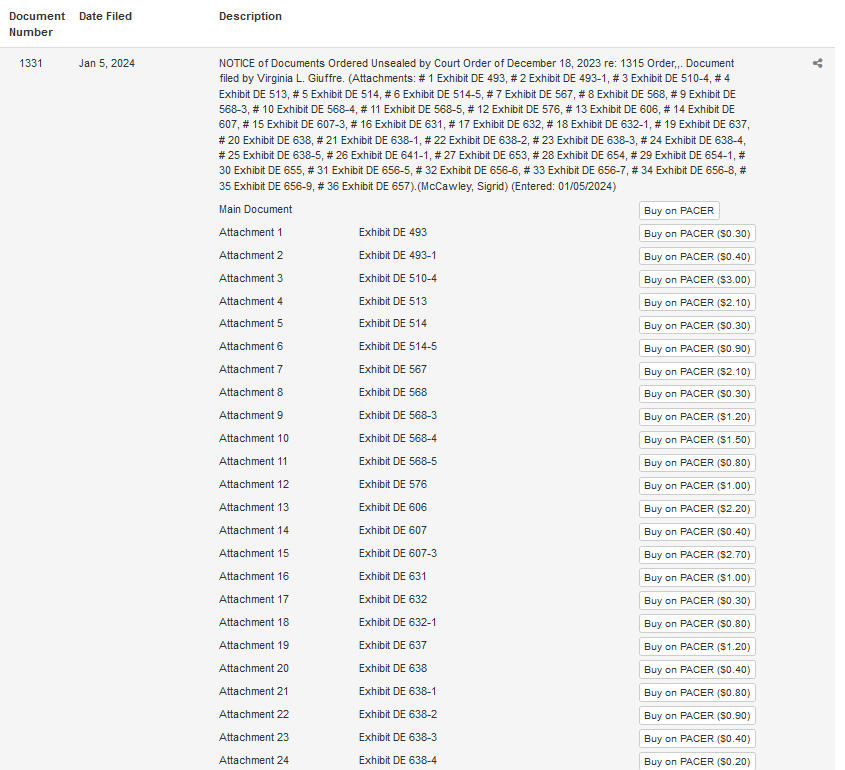
Task: Click Exhibit DE 631 in the attachment list
Action: pos(393,576)
